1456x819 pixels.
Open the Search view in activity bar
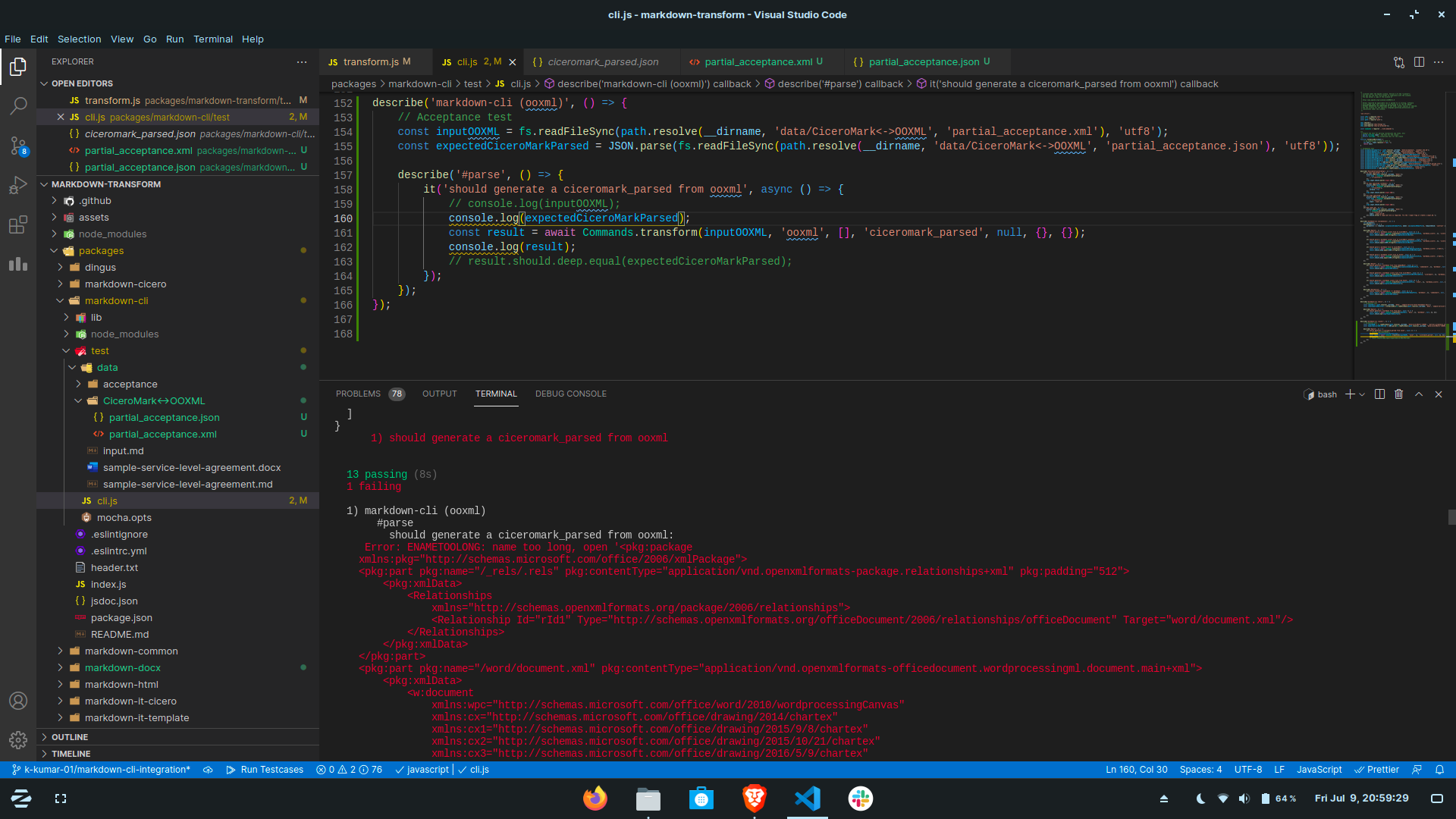(18, 106)
